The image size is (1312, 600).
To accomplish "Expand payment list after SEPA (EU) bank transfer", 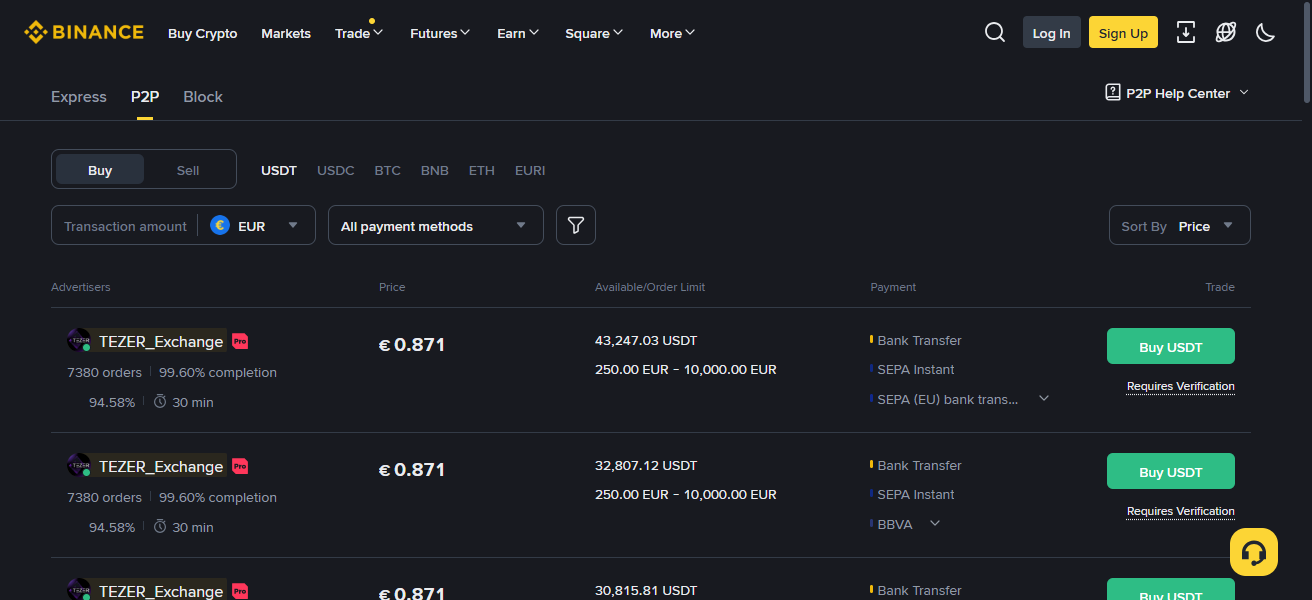I will pos(1044,399).
